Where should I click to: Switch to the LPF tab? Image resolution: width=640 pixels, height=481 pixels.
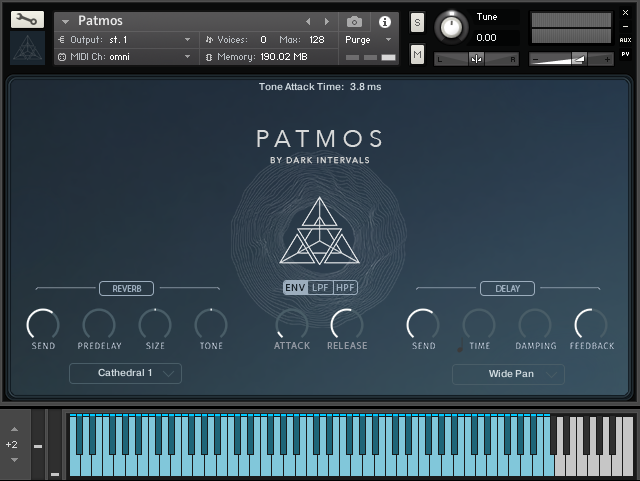coord(320,288)
